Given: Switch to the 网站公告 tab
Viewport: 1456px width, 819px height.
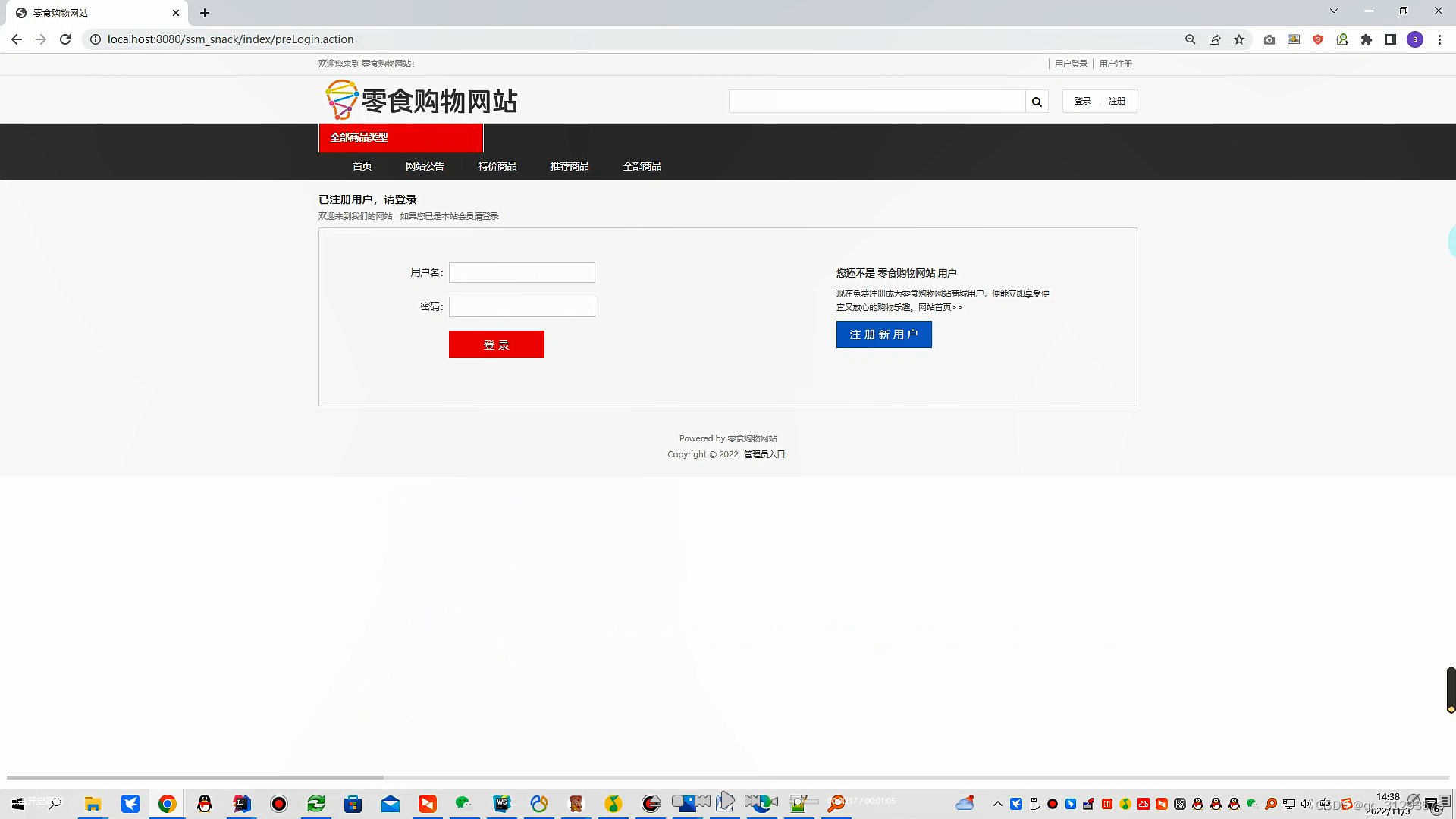Looking at the screenshot, I should coord(425,166).
